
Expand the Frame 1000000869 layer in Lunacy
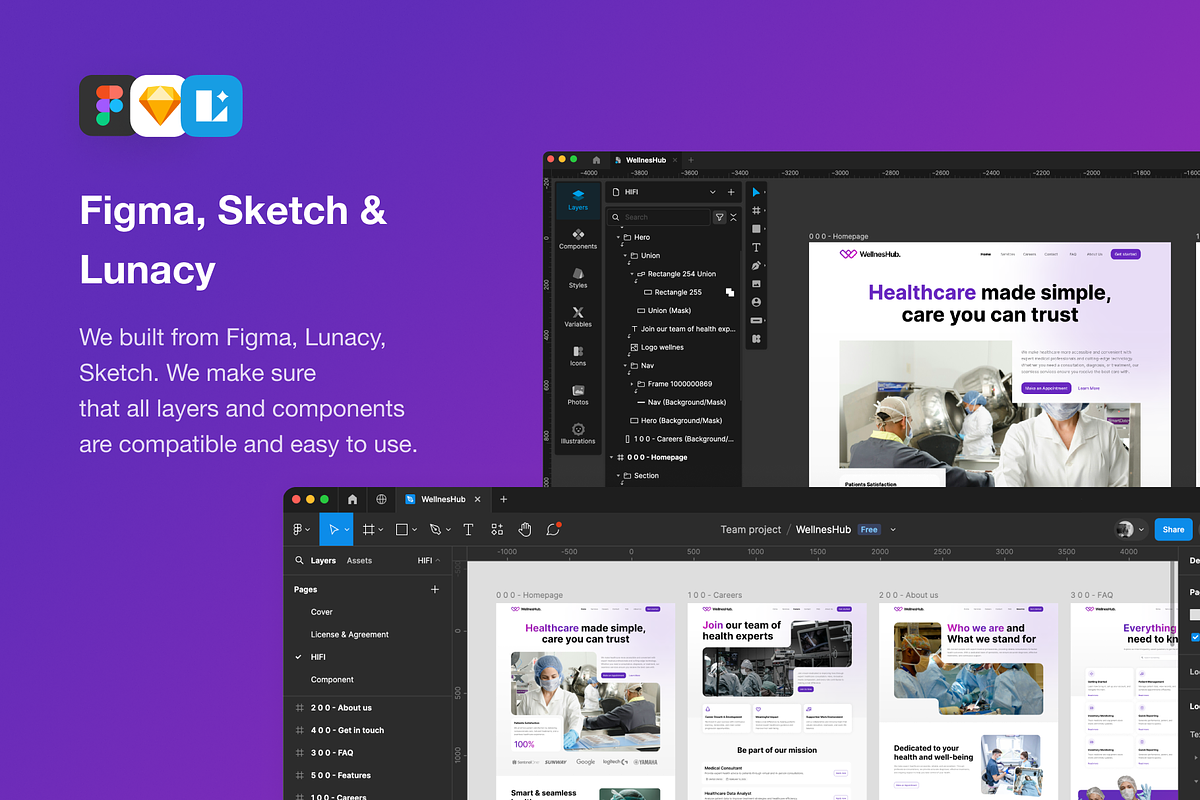pyautogui.click(x=633, y=384)
